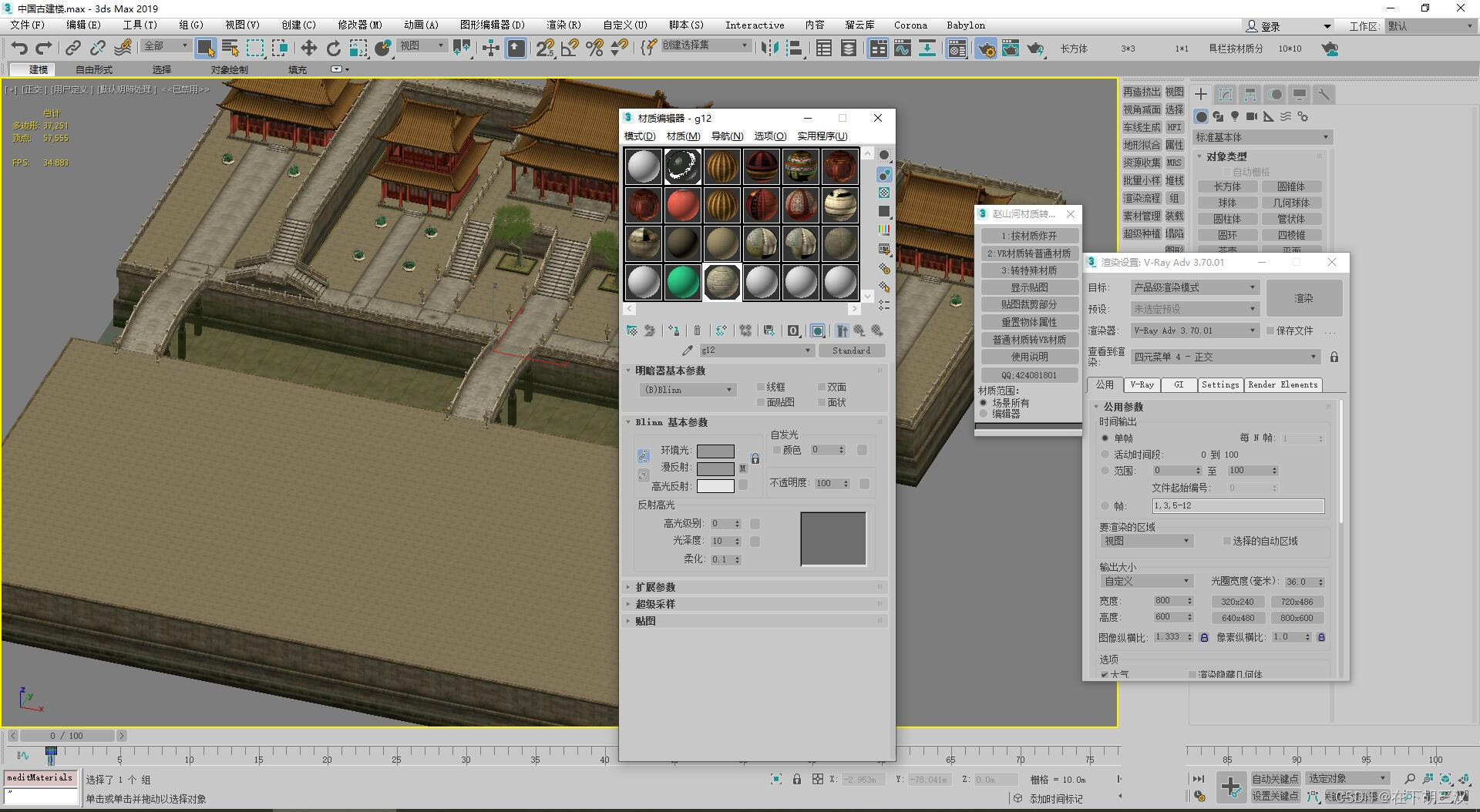Open the 渲染(R) menu

(x=563, y=25)
